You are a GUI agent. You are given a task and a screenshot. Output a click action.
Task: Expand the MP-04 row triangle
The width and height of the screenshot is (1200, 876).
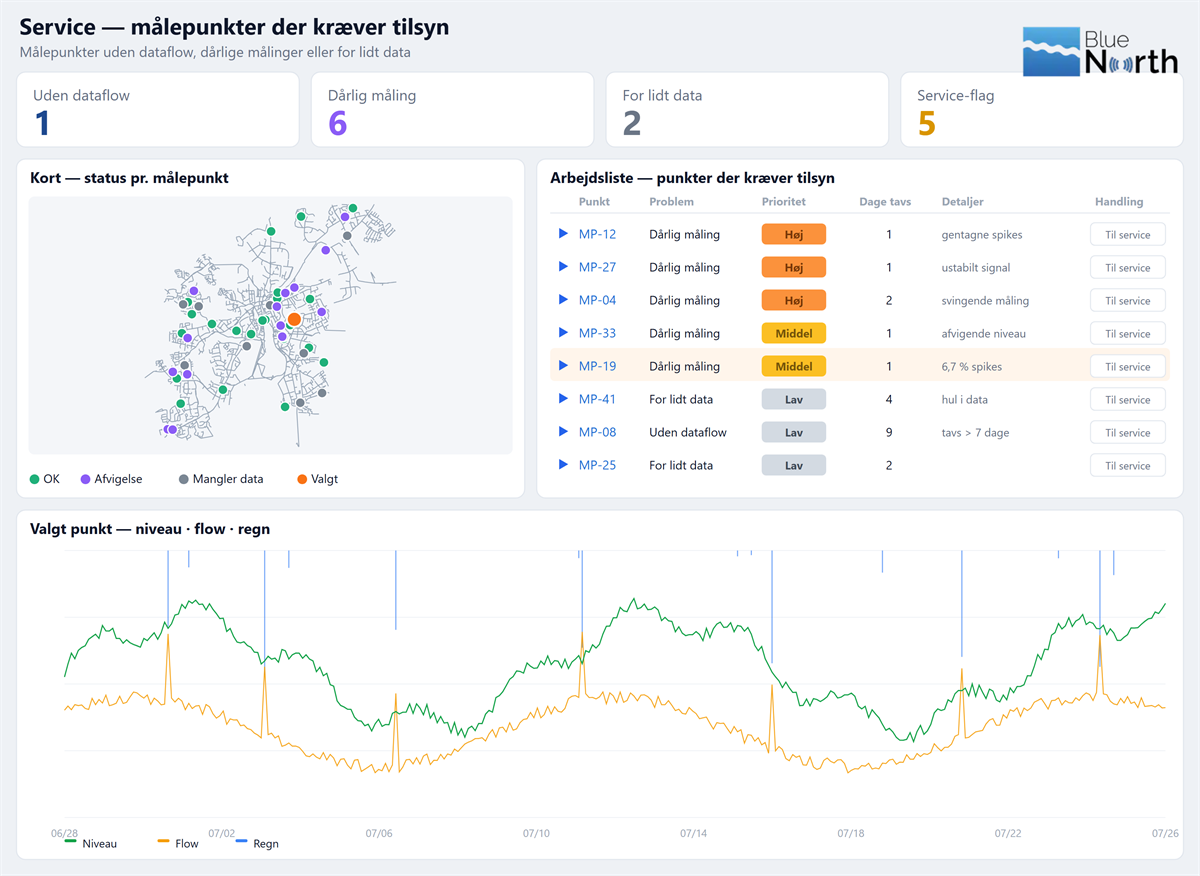tap(563, 301)
